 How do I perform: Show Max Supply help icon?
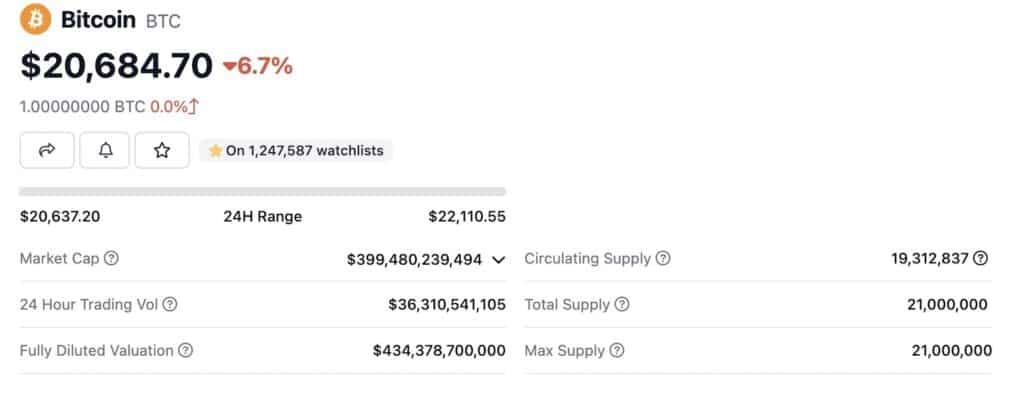pyautogui.click(x=616, y=350)
